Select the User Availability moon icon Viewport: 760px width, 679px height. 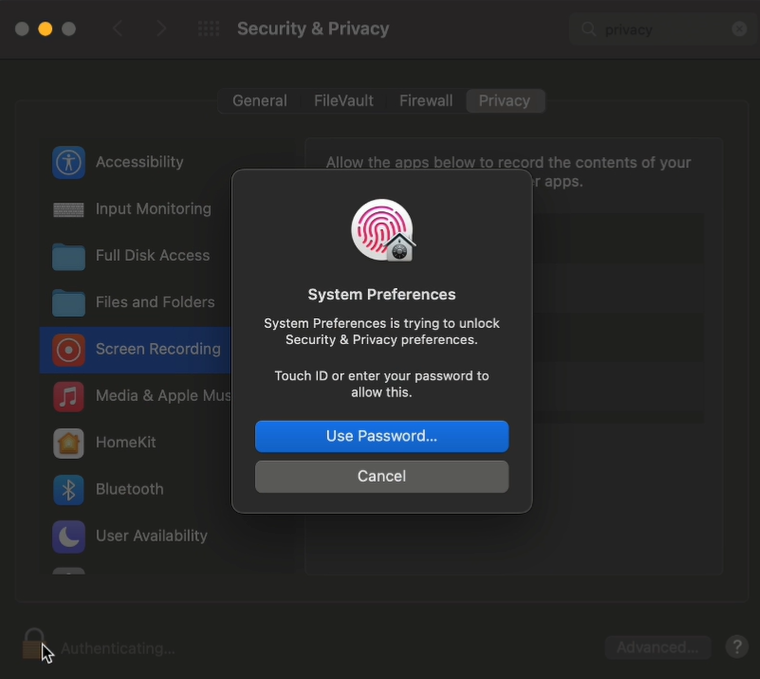click(69, 536)
